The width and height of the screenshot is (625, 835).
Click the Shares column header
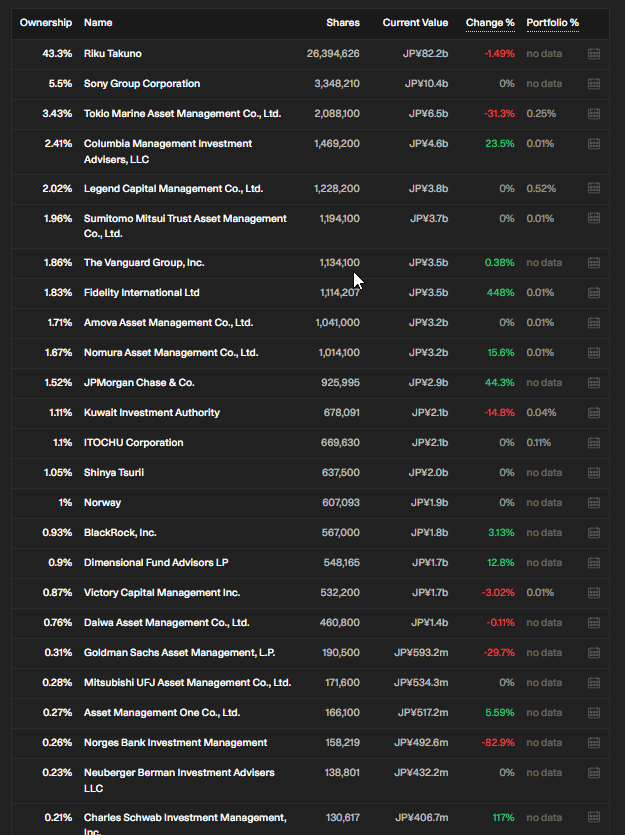coord(343,23)
